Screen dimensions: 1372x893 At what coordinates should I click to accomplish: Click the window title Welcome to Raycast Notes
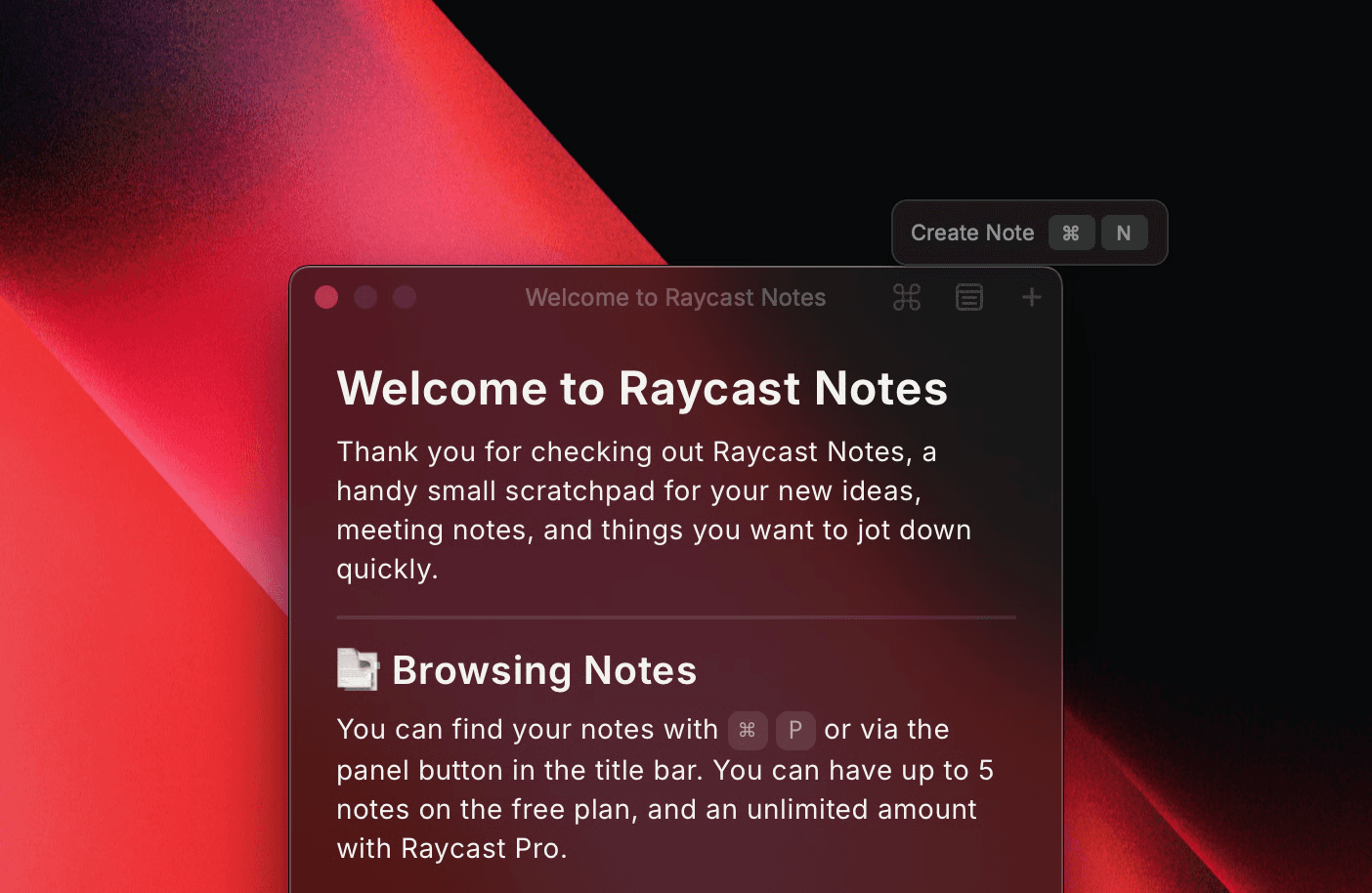click(x=675, y=297)
